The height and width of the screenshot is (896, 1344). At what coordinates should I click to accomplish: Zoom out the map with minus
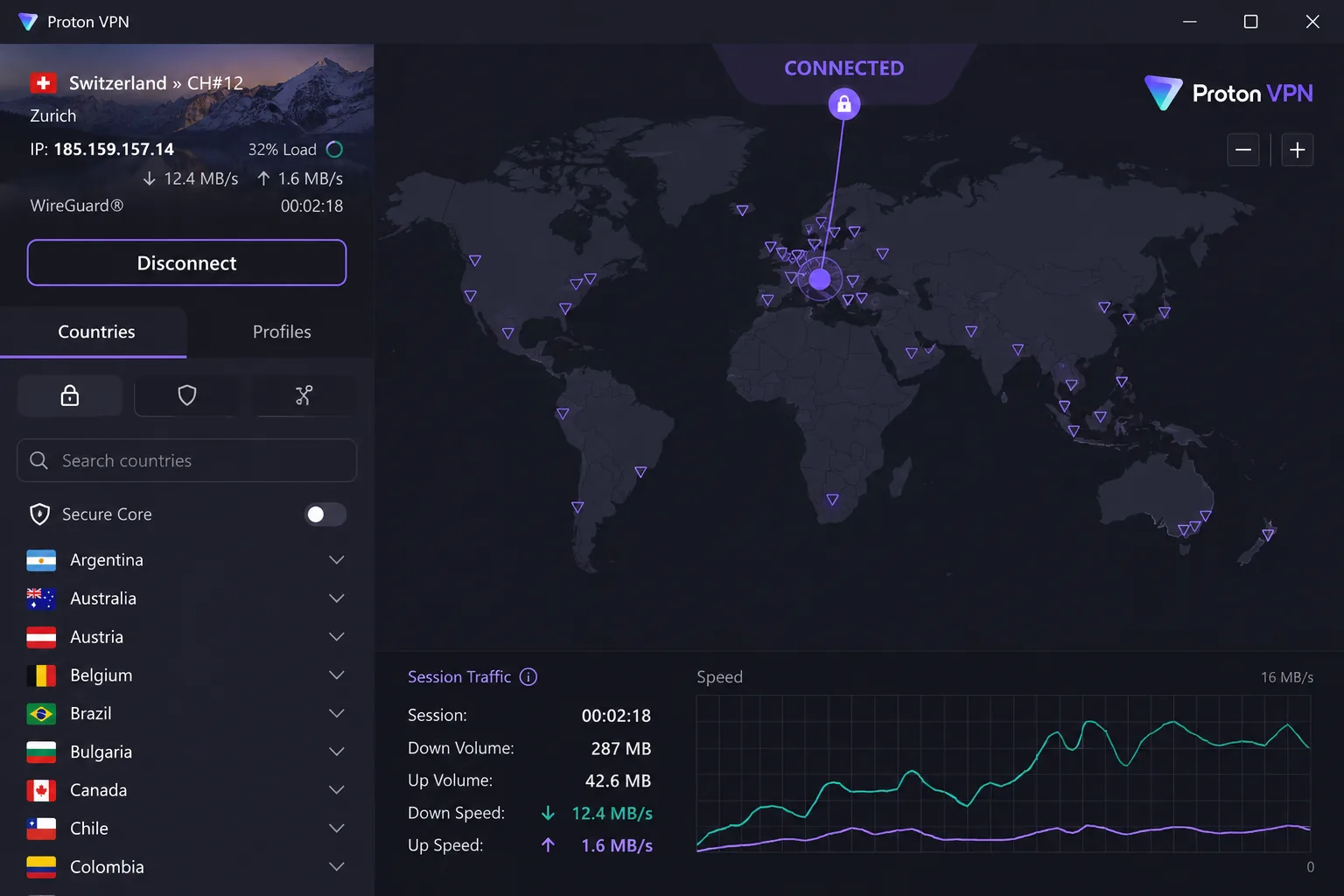1242,150
